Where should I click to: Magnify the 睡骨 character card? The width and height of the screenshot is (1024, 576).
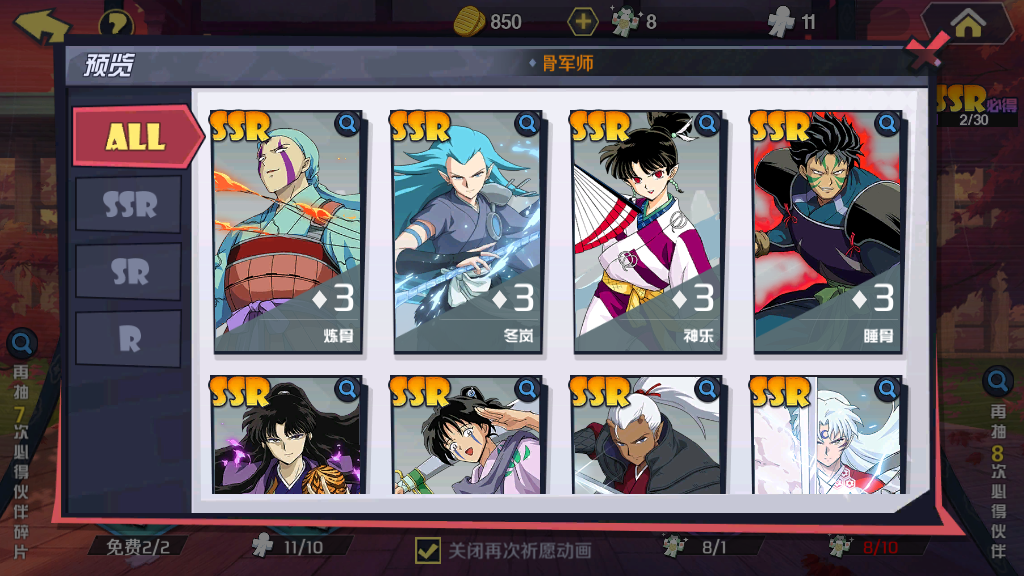click(x=888, y=123)
